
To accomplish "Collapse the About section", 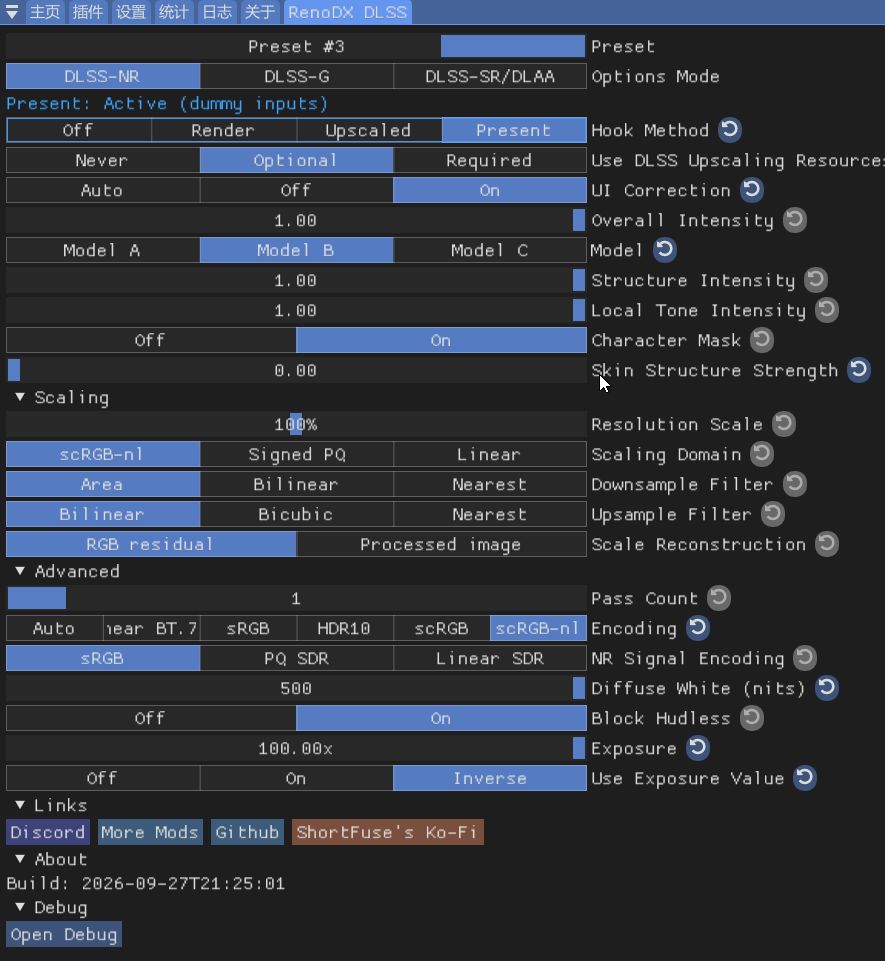I will 20,859.
